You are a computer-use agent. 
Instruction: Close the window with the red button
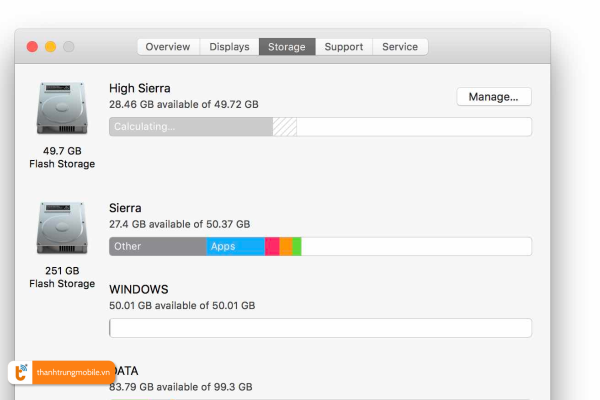(x=32, y=47)
